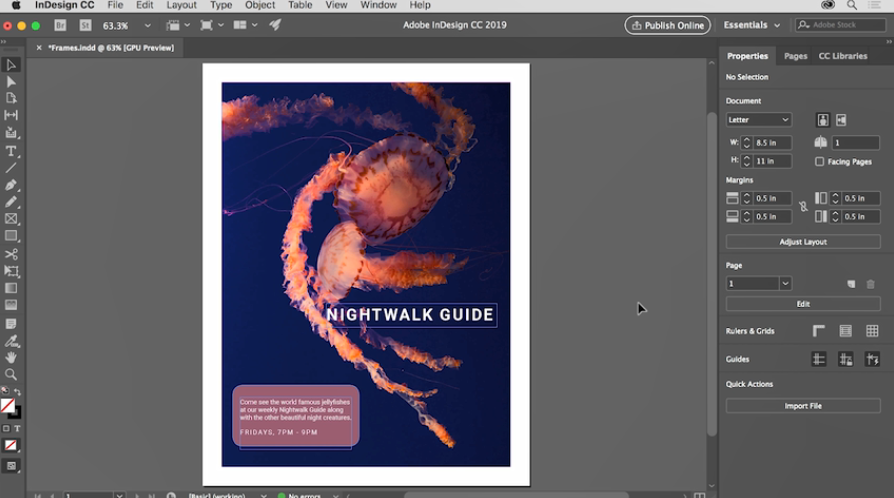Open the Object menu
Screen dimensions: 894x498
(260, 5)
